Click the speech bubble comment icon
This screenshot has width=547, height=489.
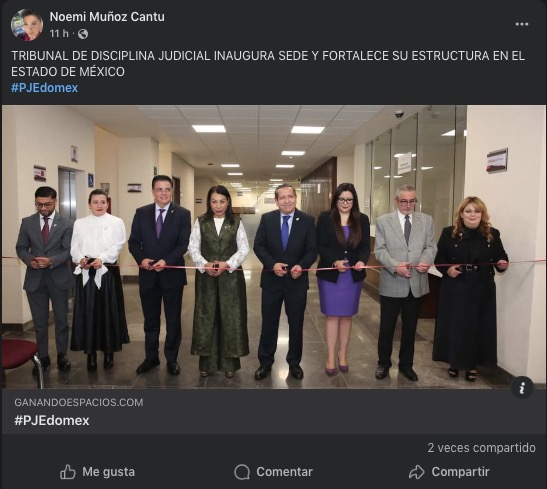(x=242, y=472)
